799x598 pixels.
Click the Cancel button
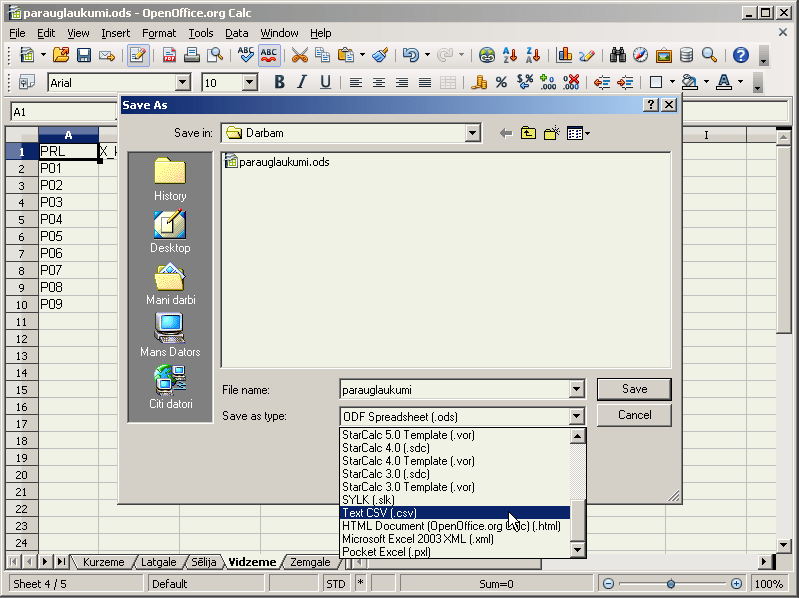(x=634, y=415)
